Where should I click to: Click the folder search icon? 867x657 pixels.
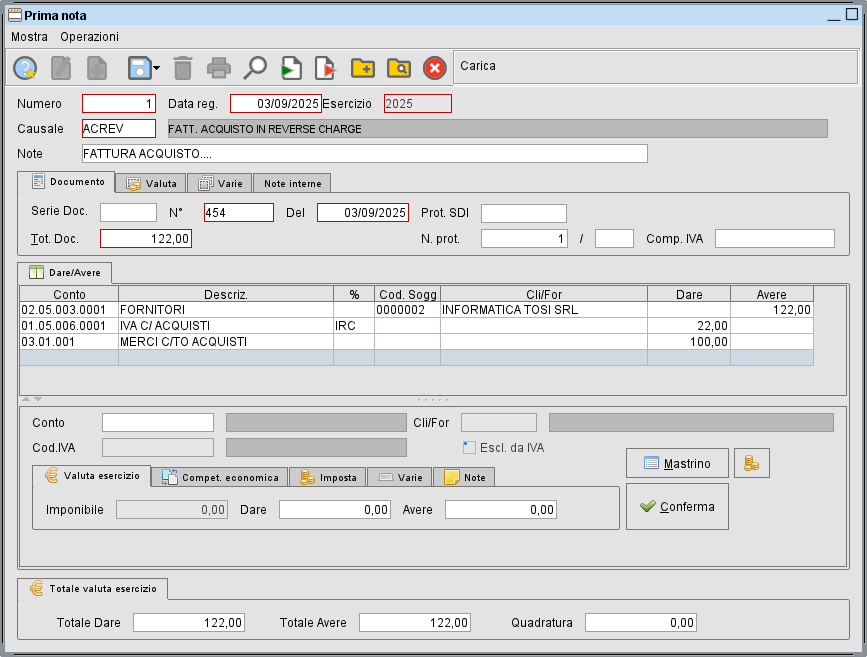(397, 68)
